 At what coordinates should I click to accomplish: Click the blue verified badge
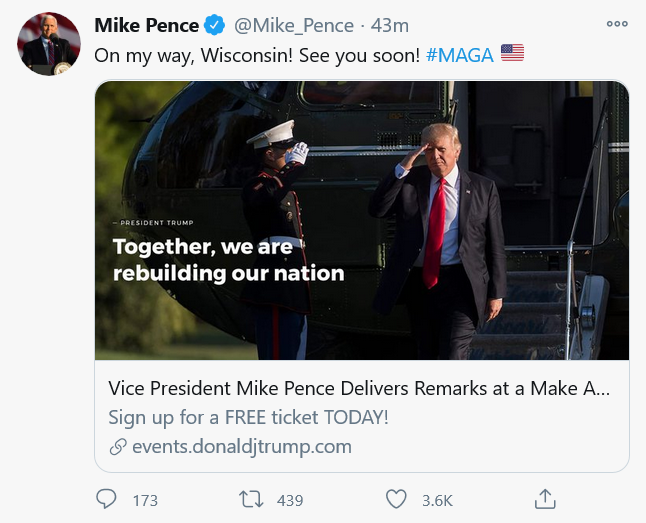point(214,25)
